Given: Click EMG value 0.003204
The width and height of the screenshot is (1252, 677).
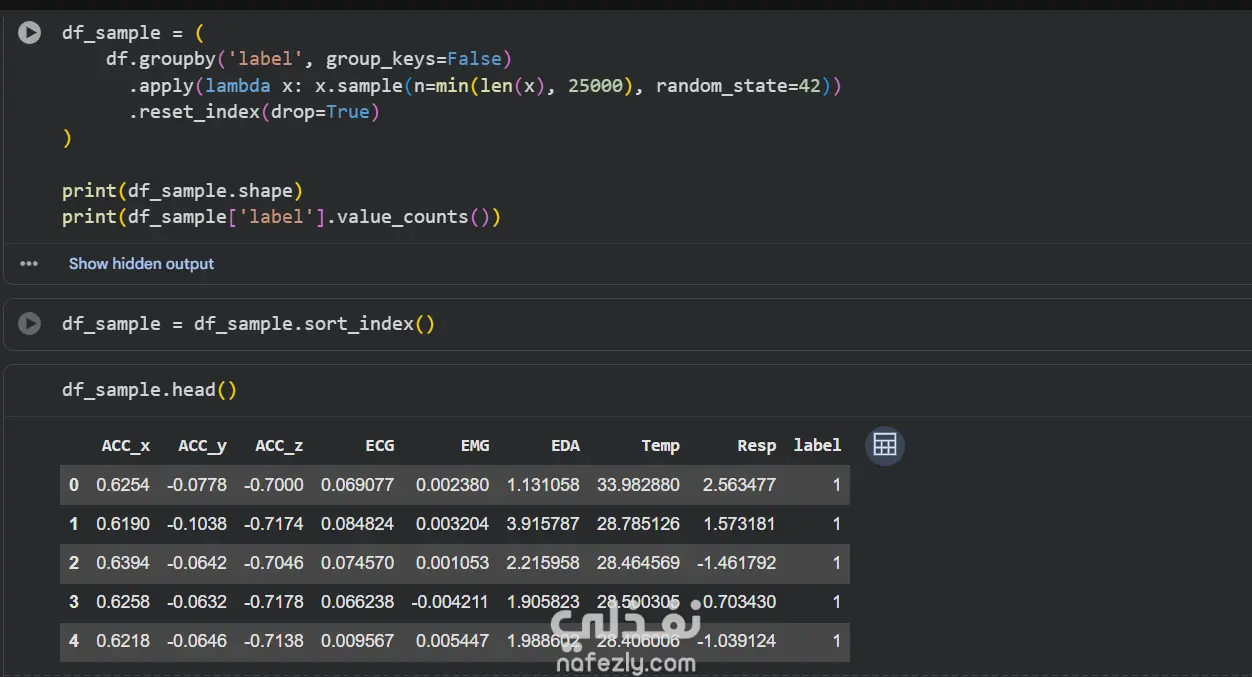Looking at the screenshot, I should click(452, 524).
